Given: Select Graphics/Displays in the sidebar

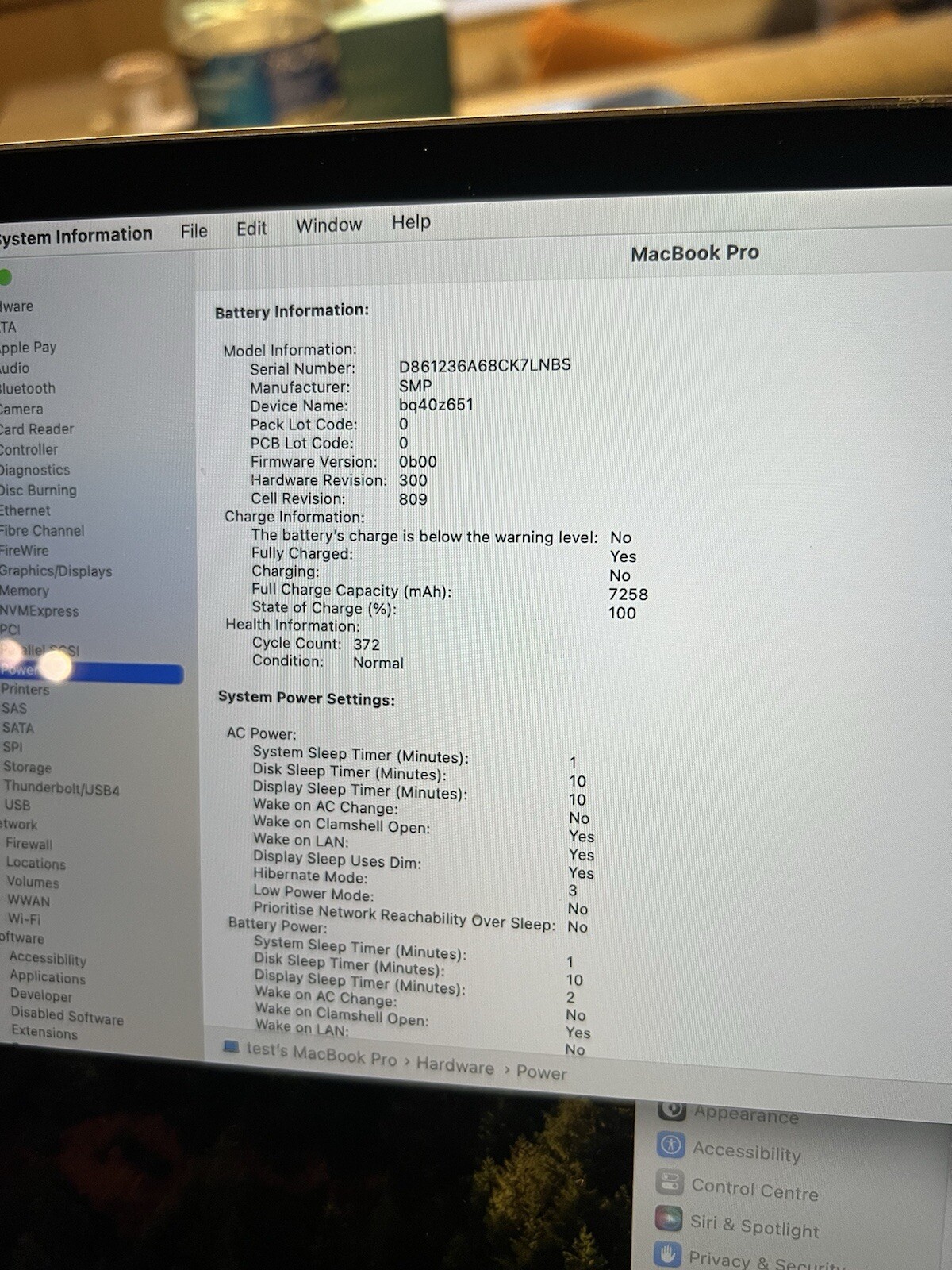Looking at the screenshot, I should 56,571.
